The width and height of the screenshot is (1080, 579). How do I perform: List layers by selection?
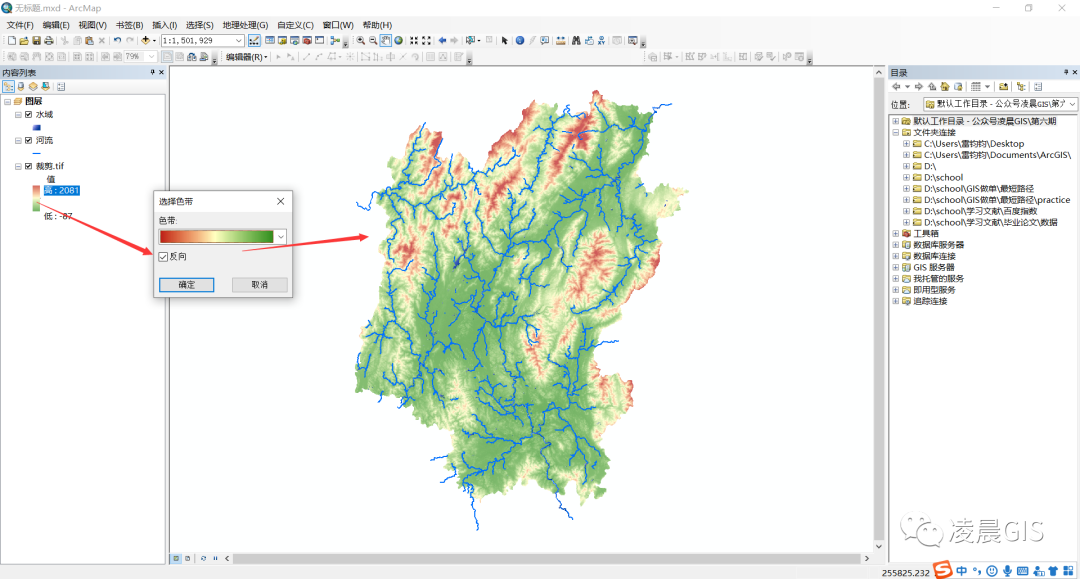coord(45,87)
